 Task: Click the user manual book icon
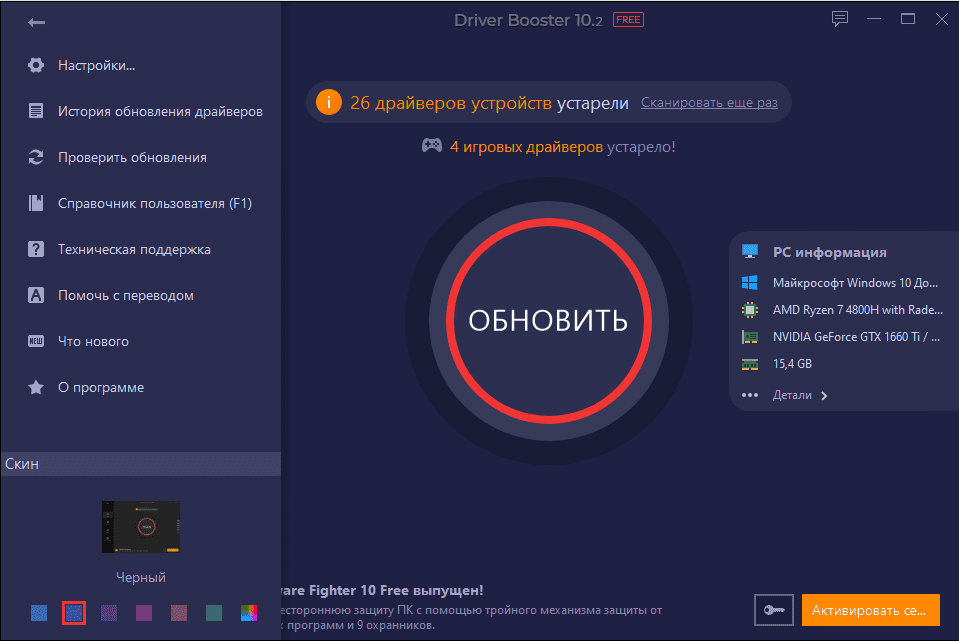tap(36, 203)
